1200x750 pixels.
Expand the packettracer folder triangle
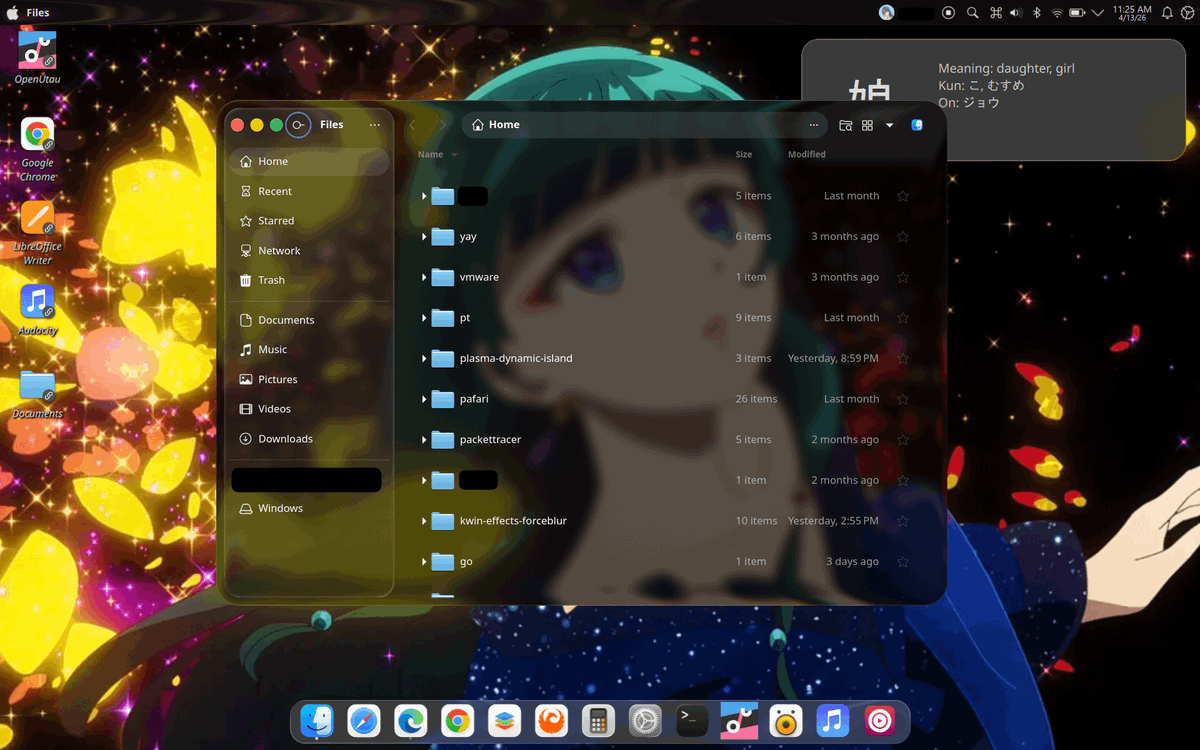point(424,440)
